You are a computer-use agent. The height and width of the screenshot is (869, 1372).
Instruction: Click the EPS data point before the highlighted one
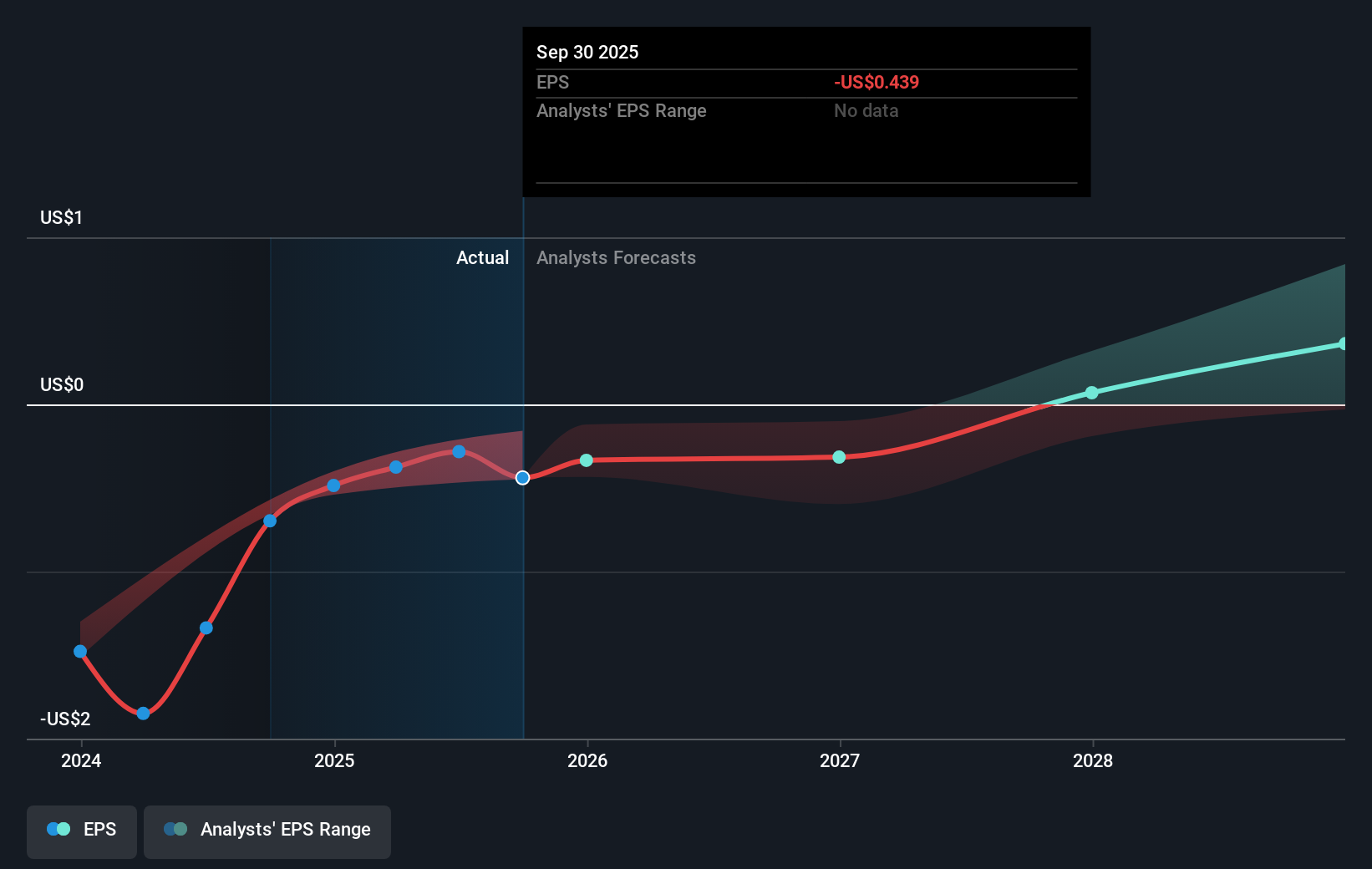click(459, 452)
